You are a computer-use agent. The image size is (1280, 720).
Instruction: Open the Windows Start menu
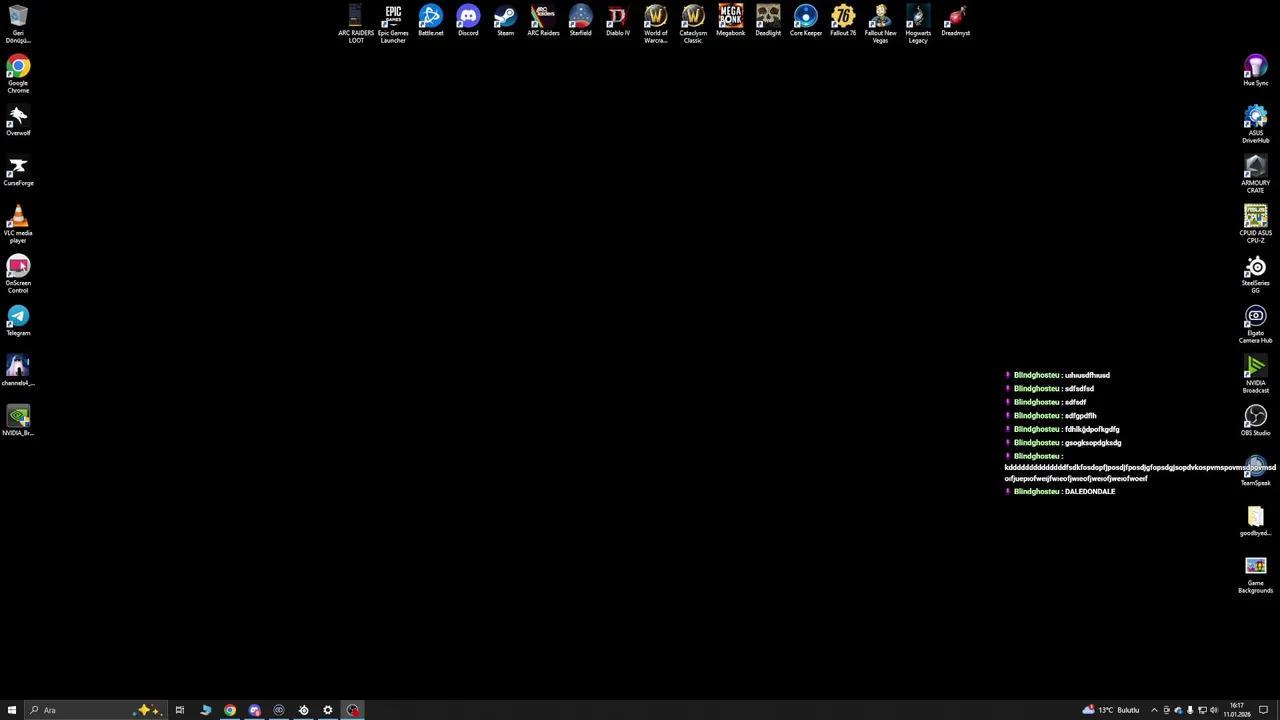(12, 710)
